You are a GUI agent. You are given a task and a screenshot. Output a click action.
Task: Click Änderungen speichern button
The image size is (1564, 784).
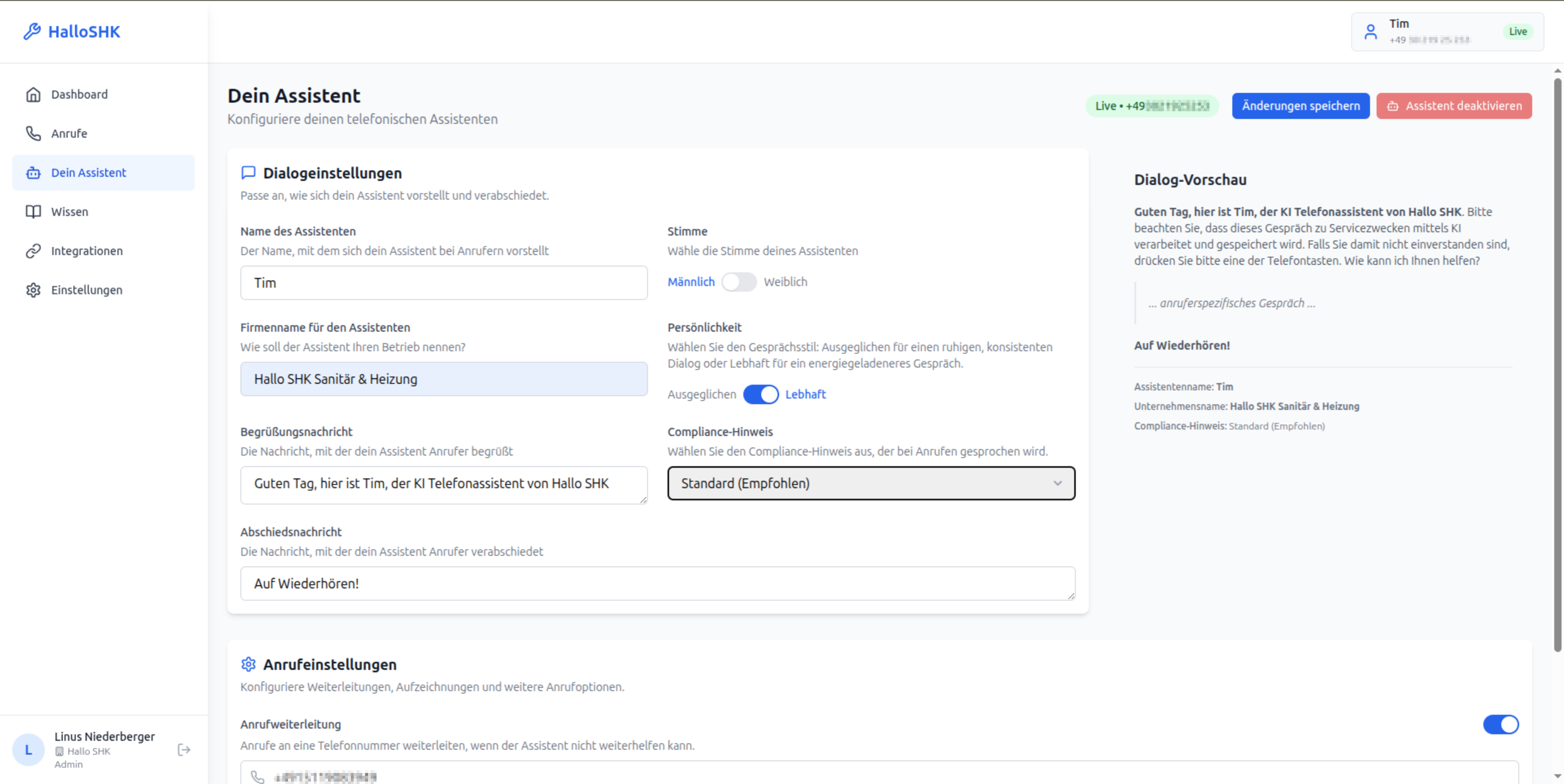click(x=1300, y=106)
